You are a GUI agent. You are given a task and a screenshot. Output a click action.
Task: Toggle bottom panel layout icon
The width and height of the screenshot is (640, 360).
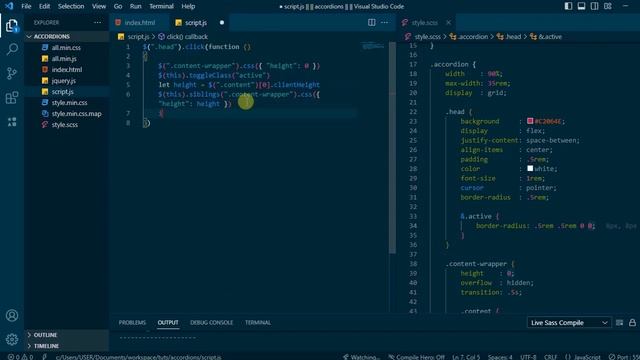[581, 6]
